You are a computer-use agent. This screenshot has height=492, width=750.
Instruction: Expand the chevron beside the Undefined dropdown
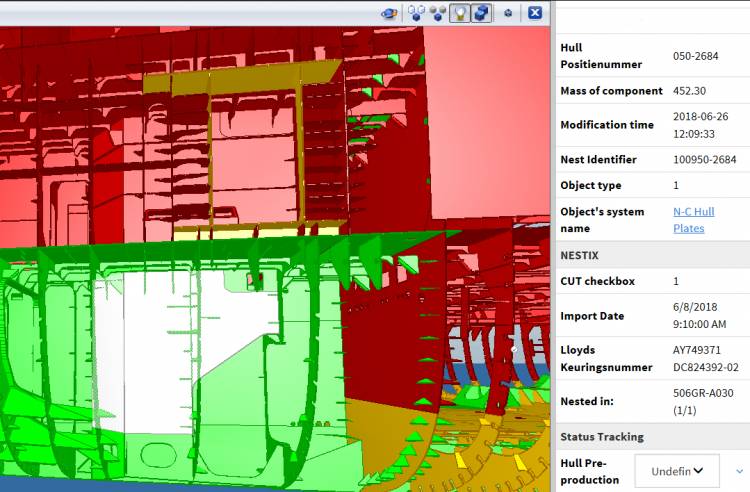tap(740, 470)
